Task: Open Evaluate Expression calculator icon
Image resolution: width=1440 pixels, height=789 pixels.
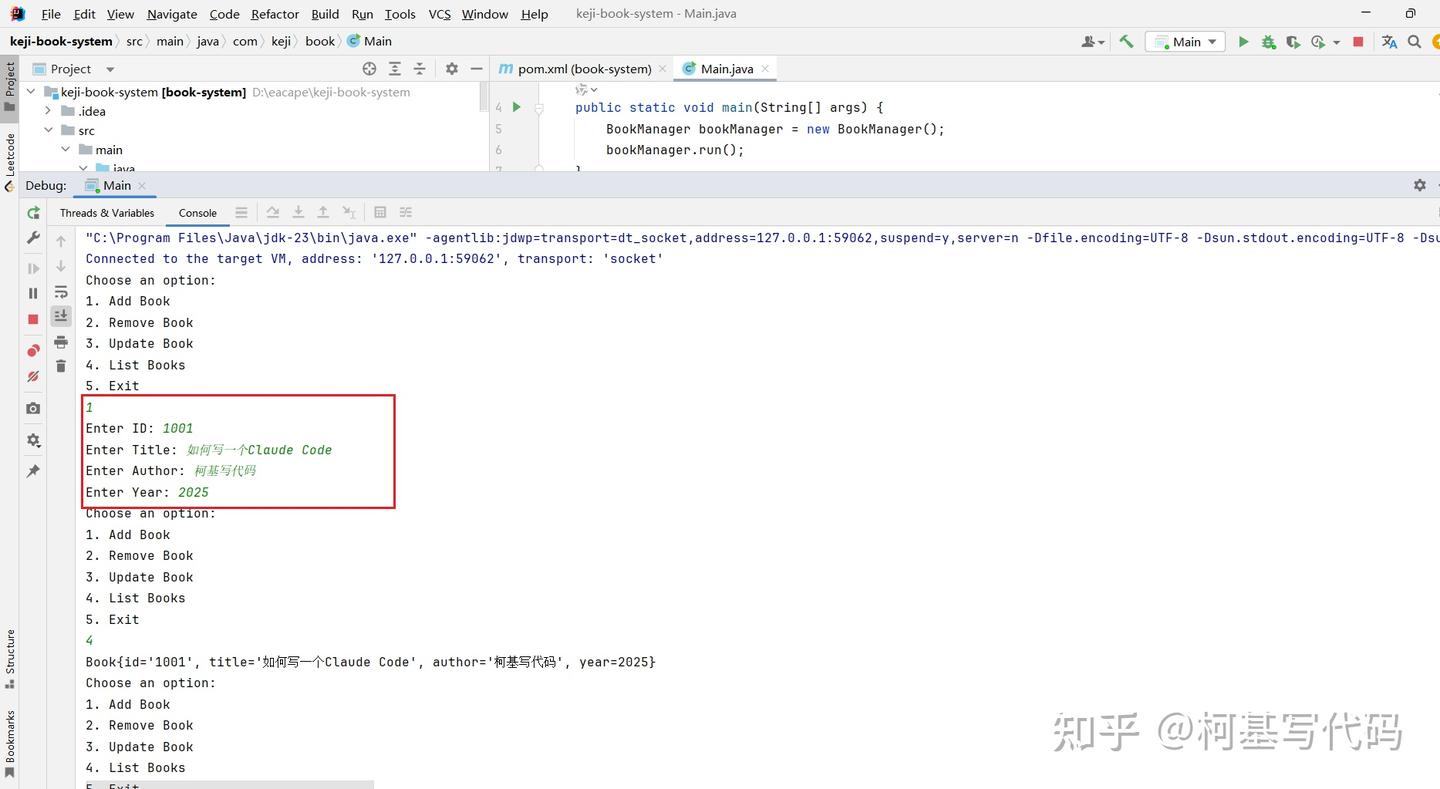Action: 380,212
